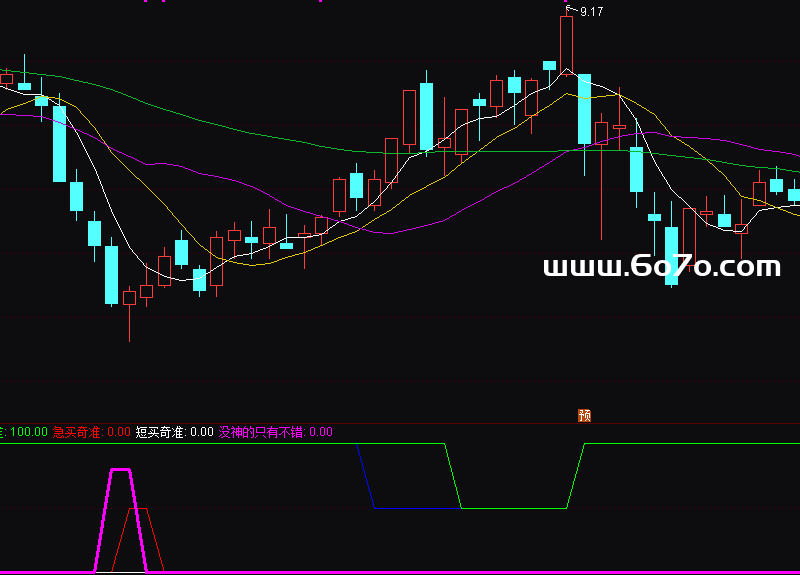Screen dimensions: 800x575
Task: Select the lowest cyan candlestick on left
Action: coord(111,274)
